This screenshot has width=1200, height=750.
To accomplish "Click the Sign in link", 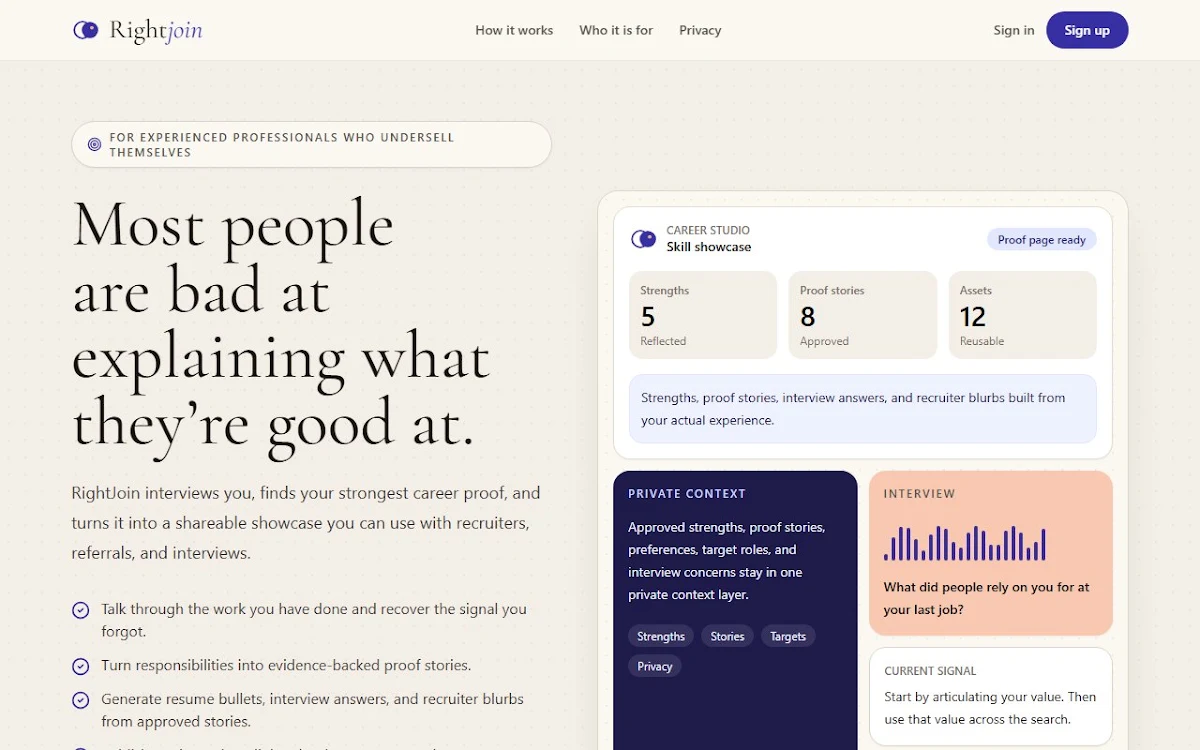I will click(x=1014, y=30).
